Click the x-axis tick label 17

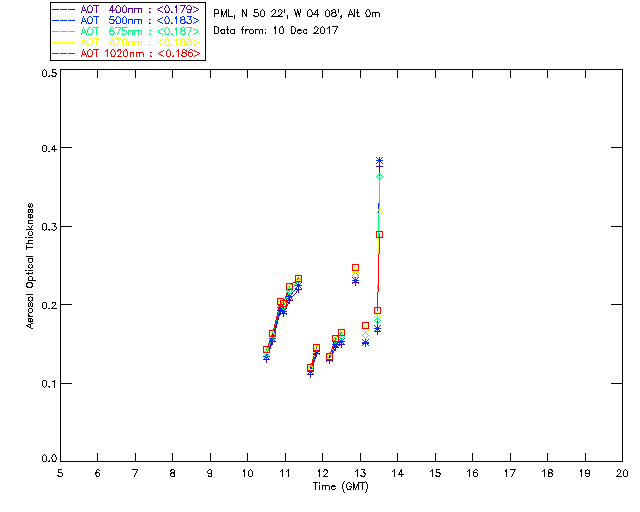pos(510,473)
